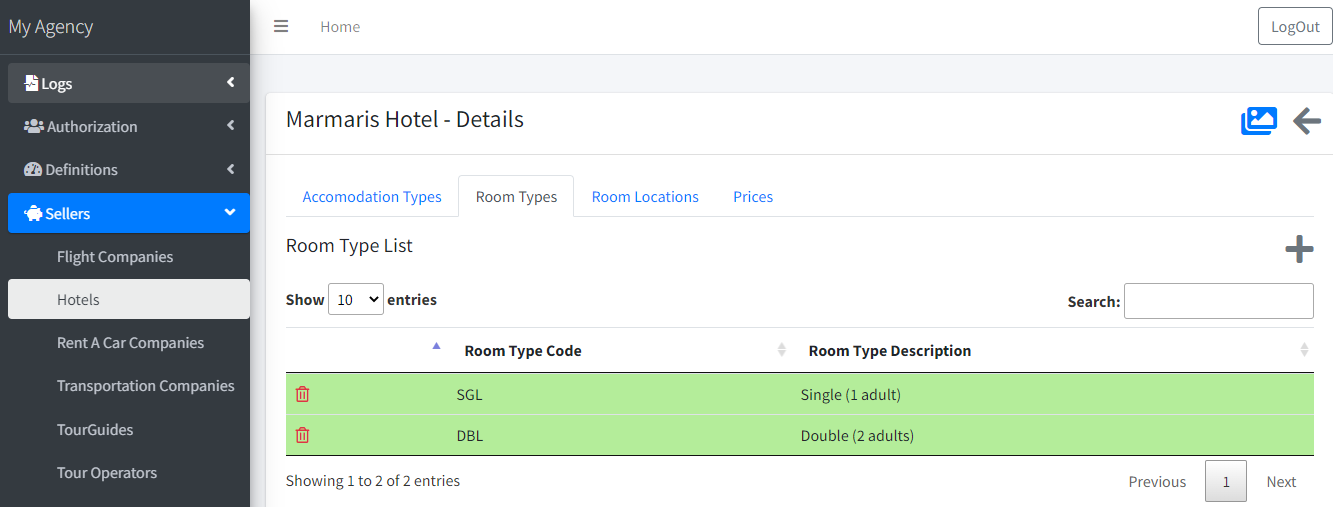1333x507 pixels.
Task: Delete the DBL room type row
Action: pos(303,435)
